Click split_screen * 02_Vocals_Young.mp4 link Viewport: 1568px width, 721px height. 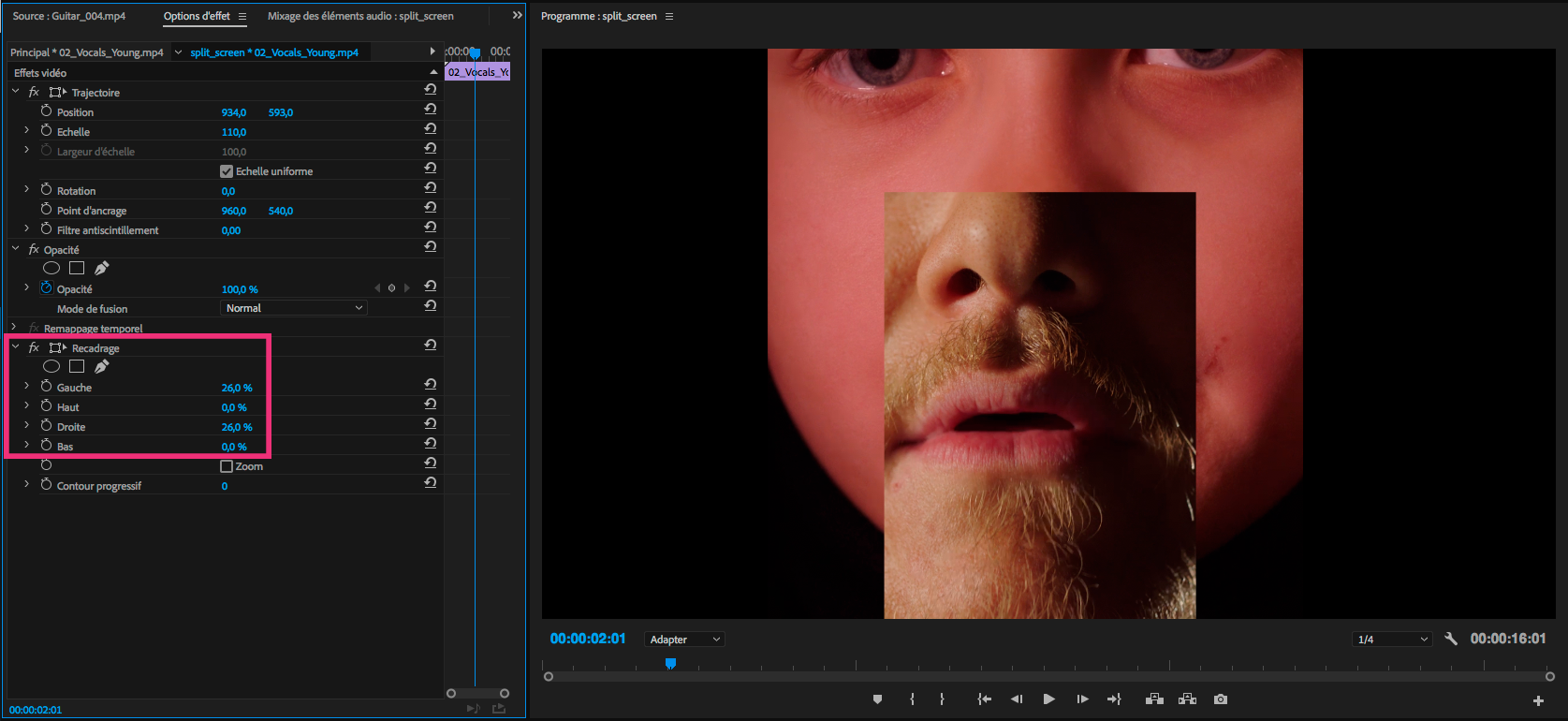click(274, 52)
